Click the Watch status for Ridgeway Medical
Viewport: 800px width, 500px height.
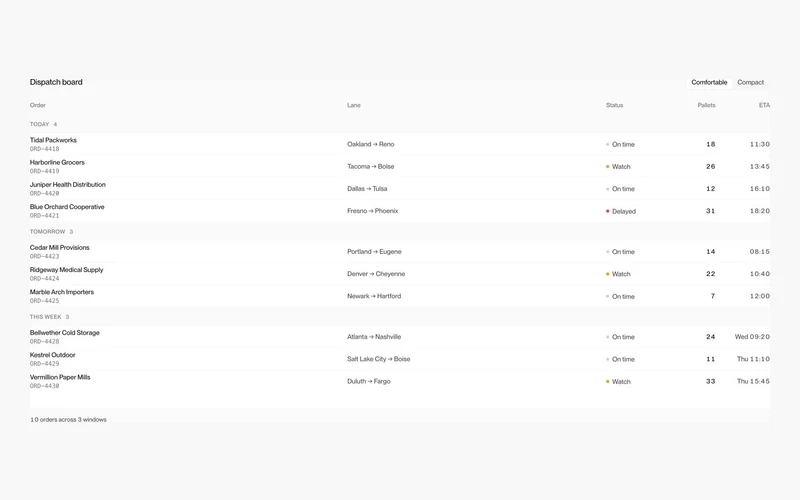tap(618, 274)
